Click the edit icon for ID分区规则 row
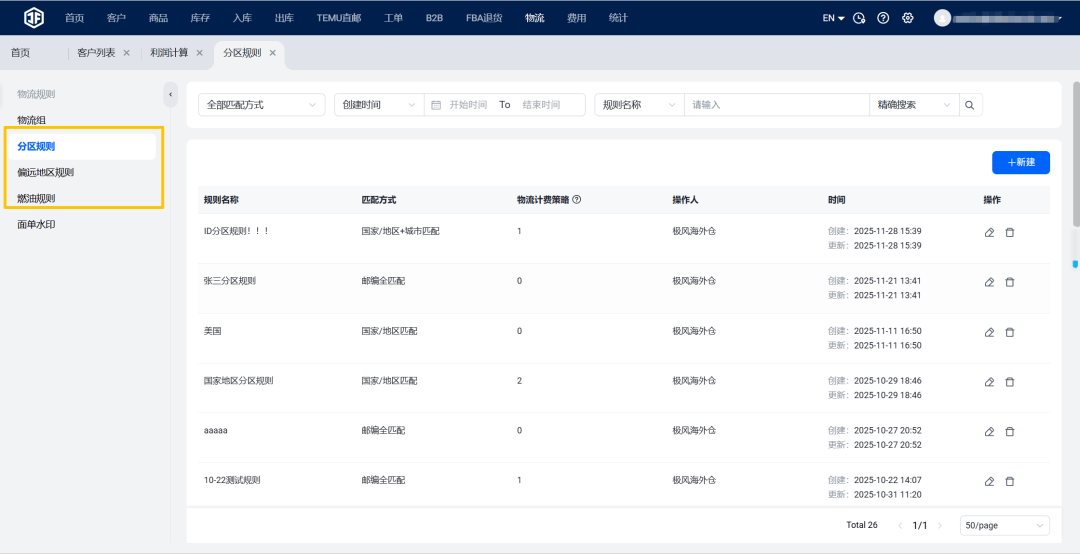This screenshot has width=1080, height=554. click(989, 232)
